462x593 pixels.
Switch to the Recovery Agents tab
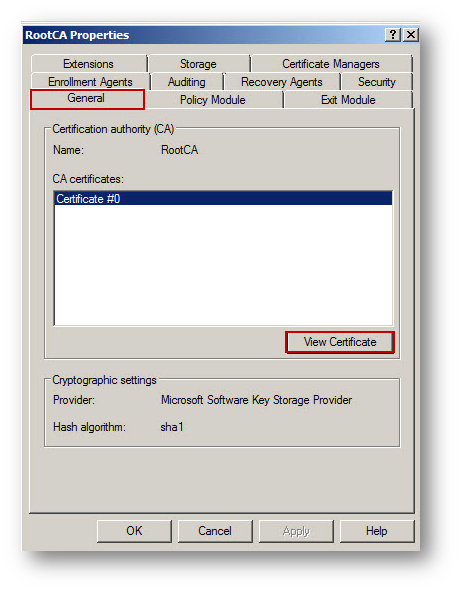[282, 82]
